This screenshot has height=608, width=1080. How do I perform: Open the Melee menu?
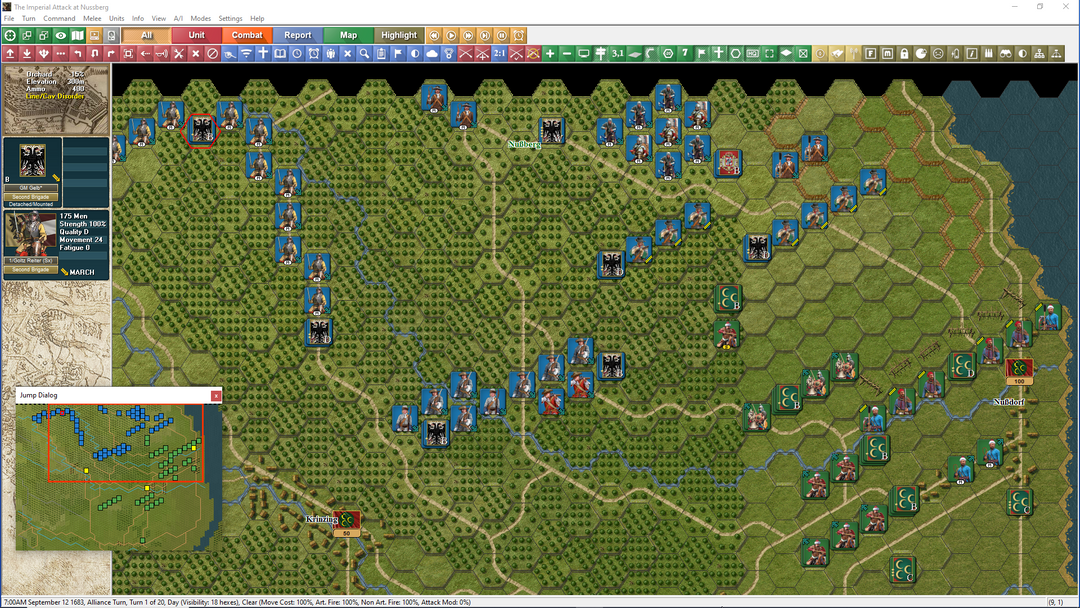tap(92, 19)
